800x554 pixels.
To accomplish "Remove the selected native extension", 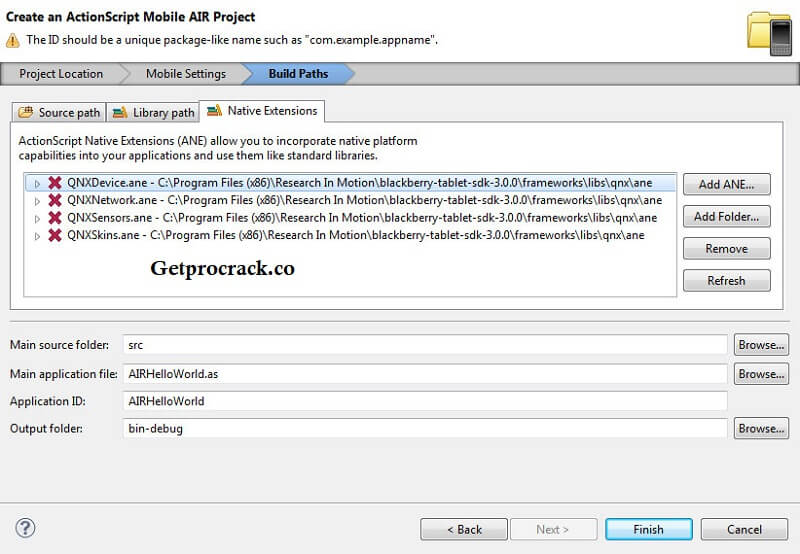I will pos(727,248).
